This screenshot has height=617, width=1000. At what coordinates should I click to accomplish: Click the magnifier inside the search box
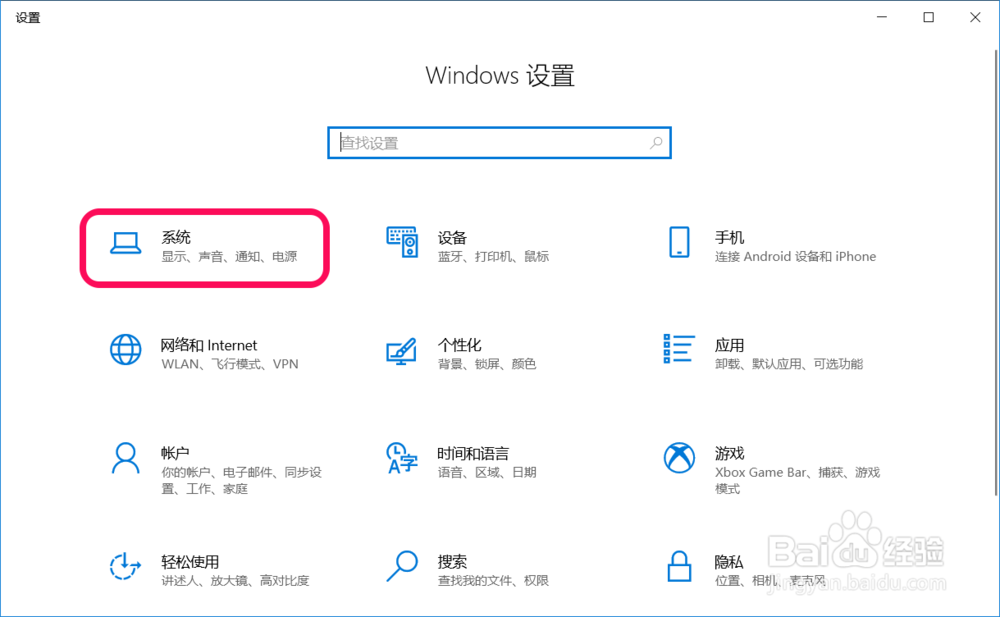(655, 142)
